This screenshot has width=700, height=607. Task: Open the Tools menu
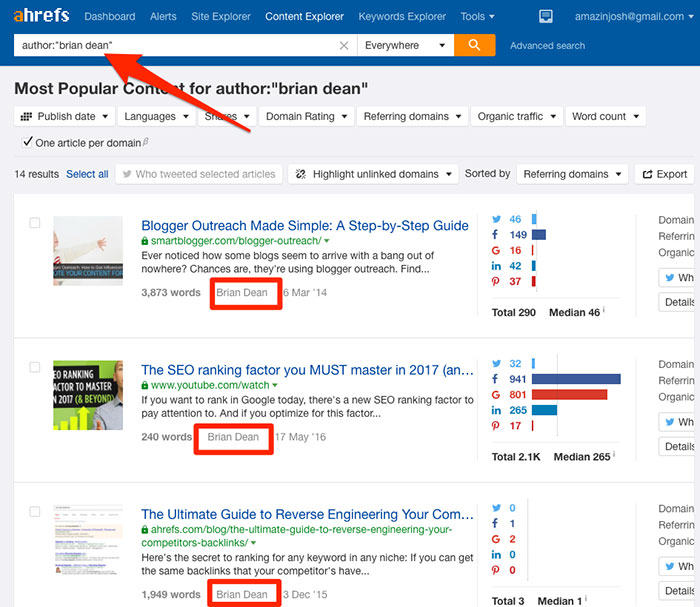(477, 17)
